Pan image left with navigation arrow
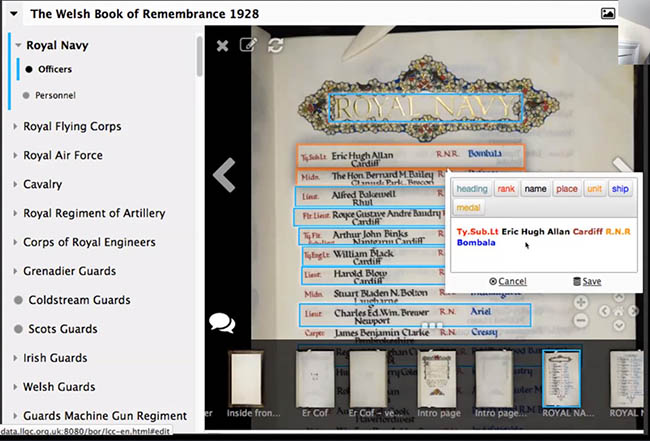Viewport: 650px width, 441px height. point(604,311)
